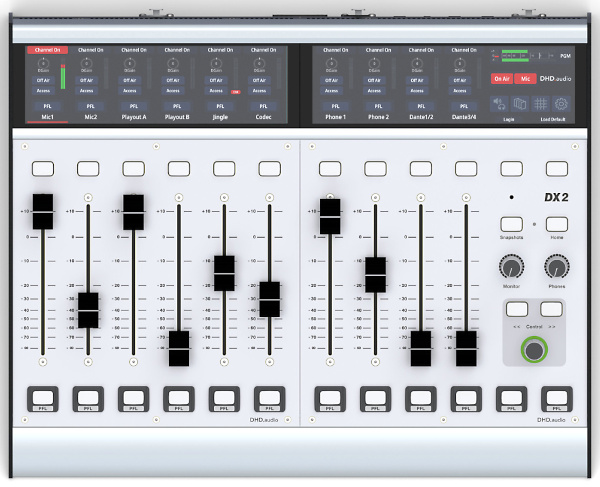Click the DGain knob for Playout A
600x487 pixels.
pos(130,63)
